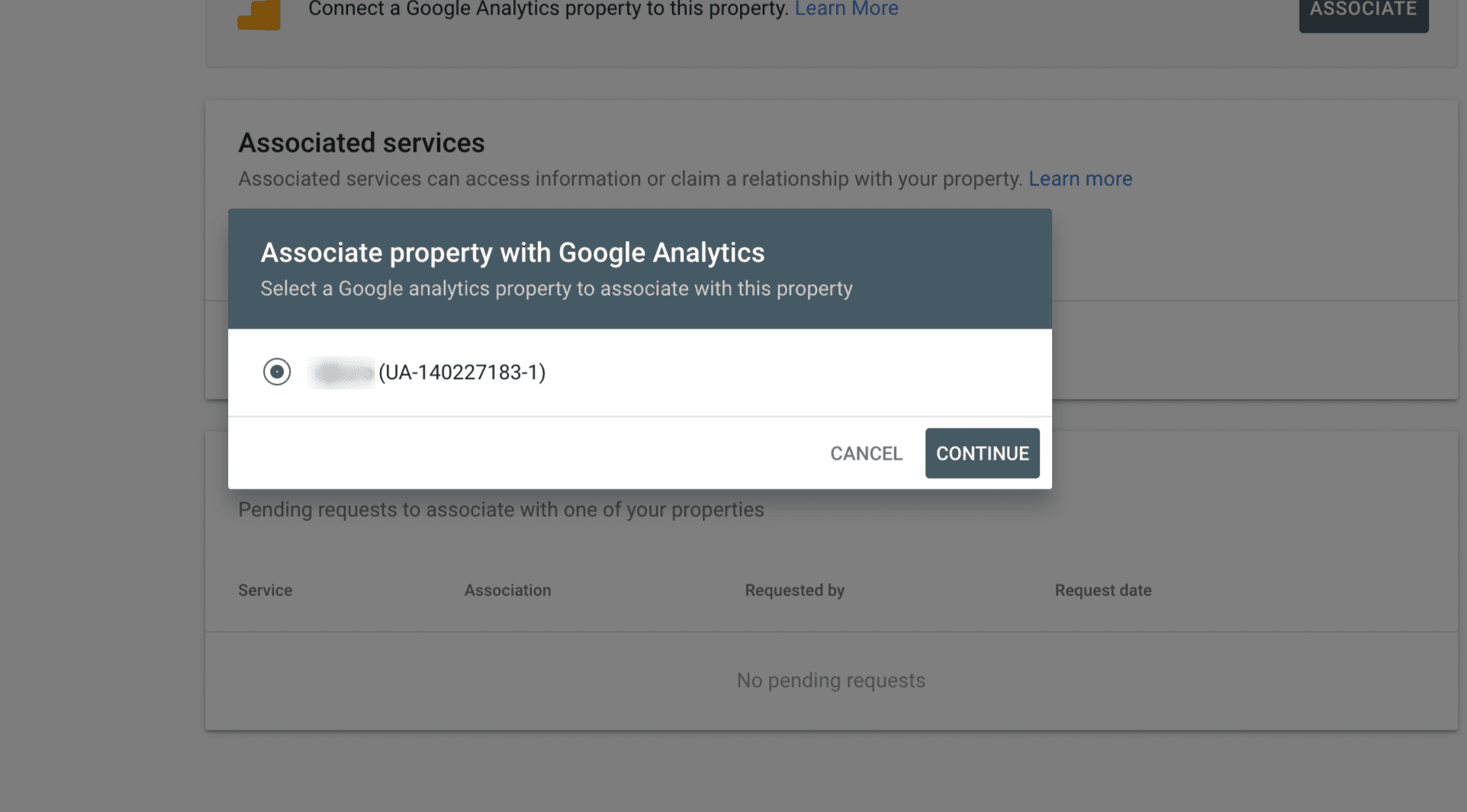Screen dimensions: 1467x812
Task: Select the UA-140227183-1 radio button
Action: pos(277,372)
